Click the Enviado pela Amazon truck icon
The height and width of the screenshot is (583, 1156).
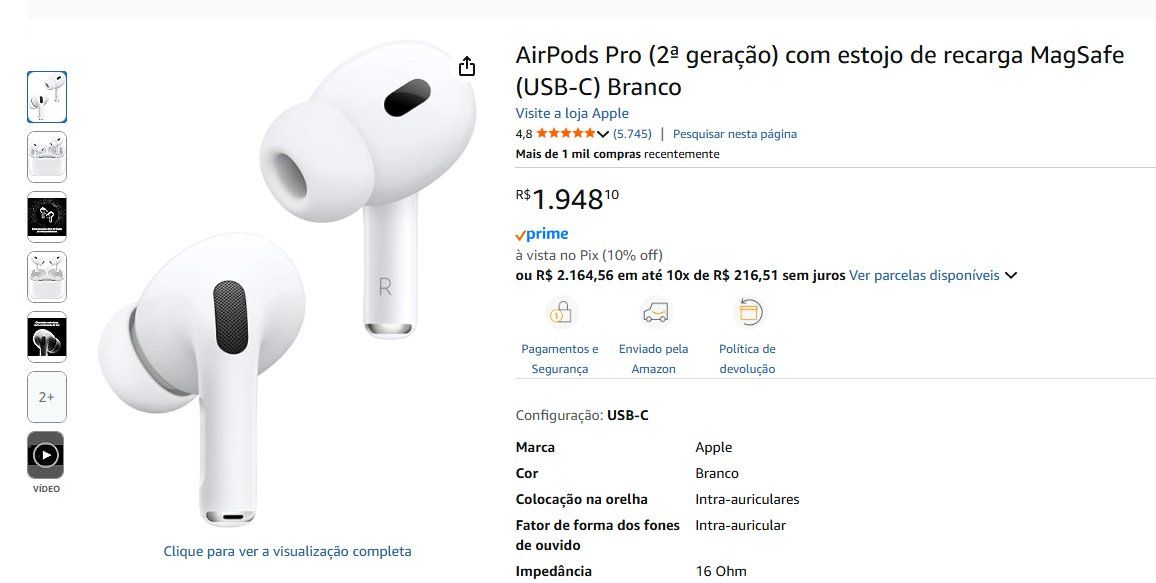point(655,313)
